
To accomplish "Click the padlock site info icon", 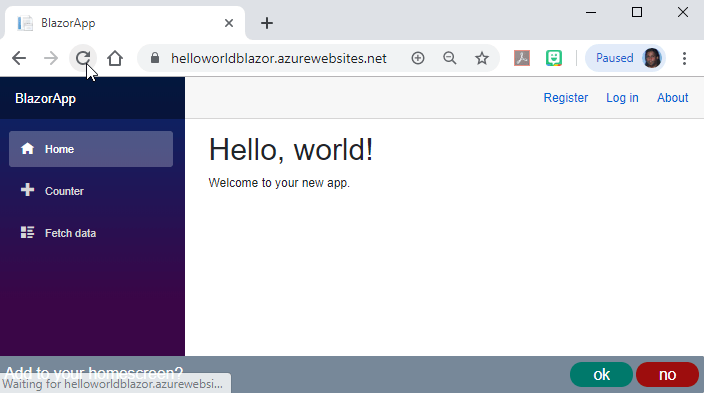I will 155,58.
